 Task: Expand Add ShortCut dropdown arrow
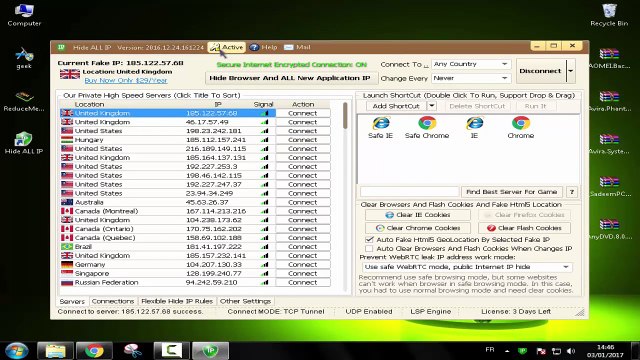point(431,106)
